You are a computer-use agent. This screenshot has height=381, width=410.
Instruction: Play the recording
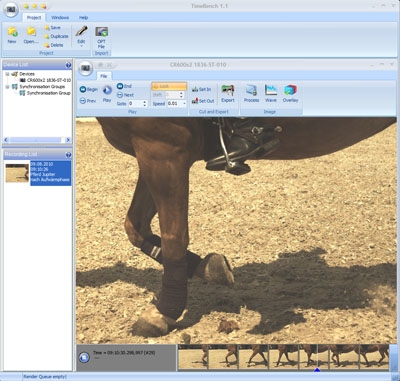click(107, 94)
